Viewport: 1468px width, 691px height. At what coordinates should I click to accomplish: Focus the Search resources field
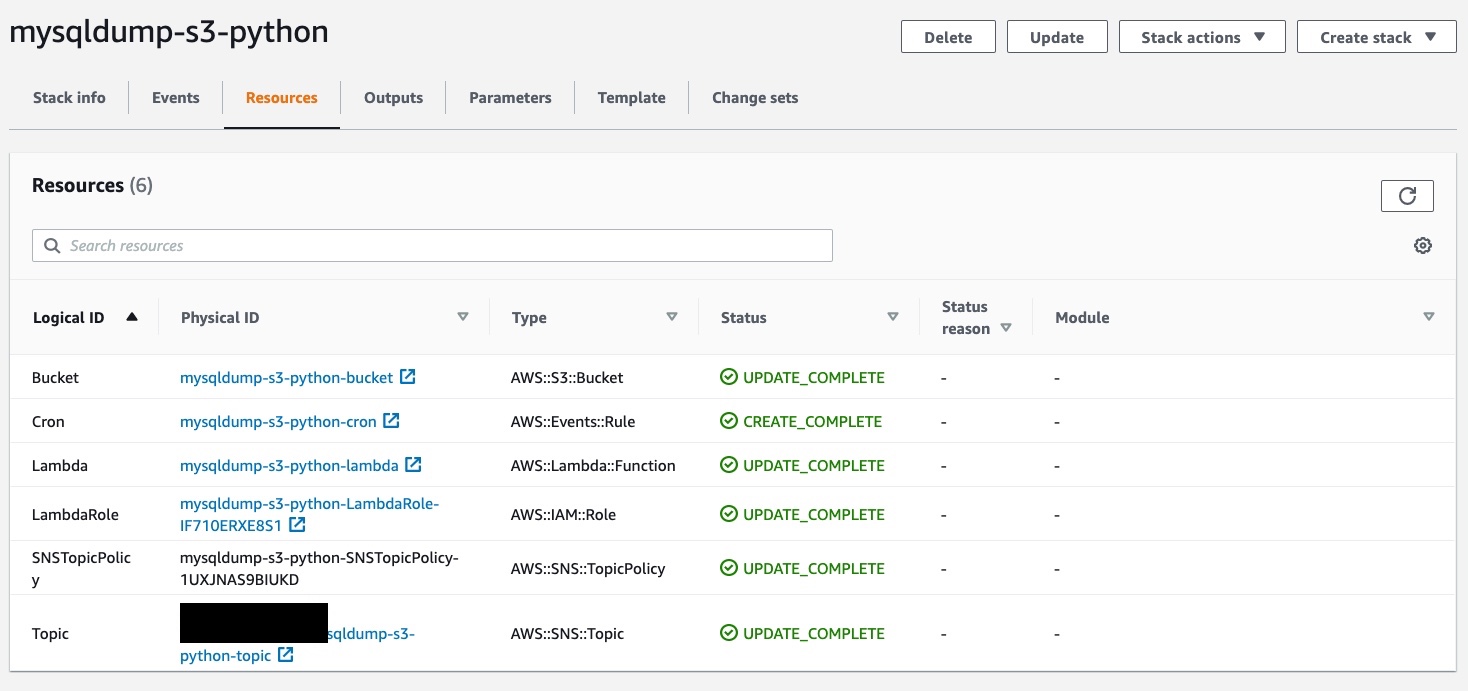click(432, 246)
